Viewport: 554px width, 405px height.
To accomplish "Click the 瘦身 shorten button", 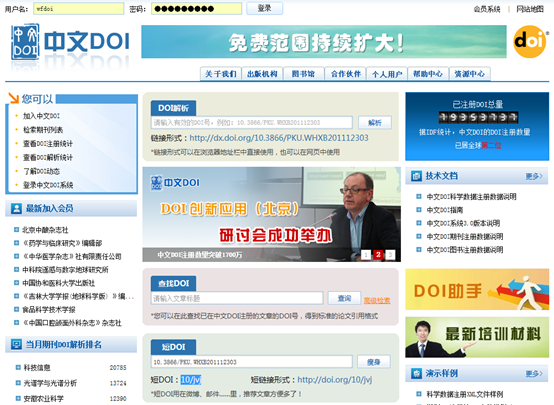I will [x=373, y=362].
